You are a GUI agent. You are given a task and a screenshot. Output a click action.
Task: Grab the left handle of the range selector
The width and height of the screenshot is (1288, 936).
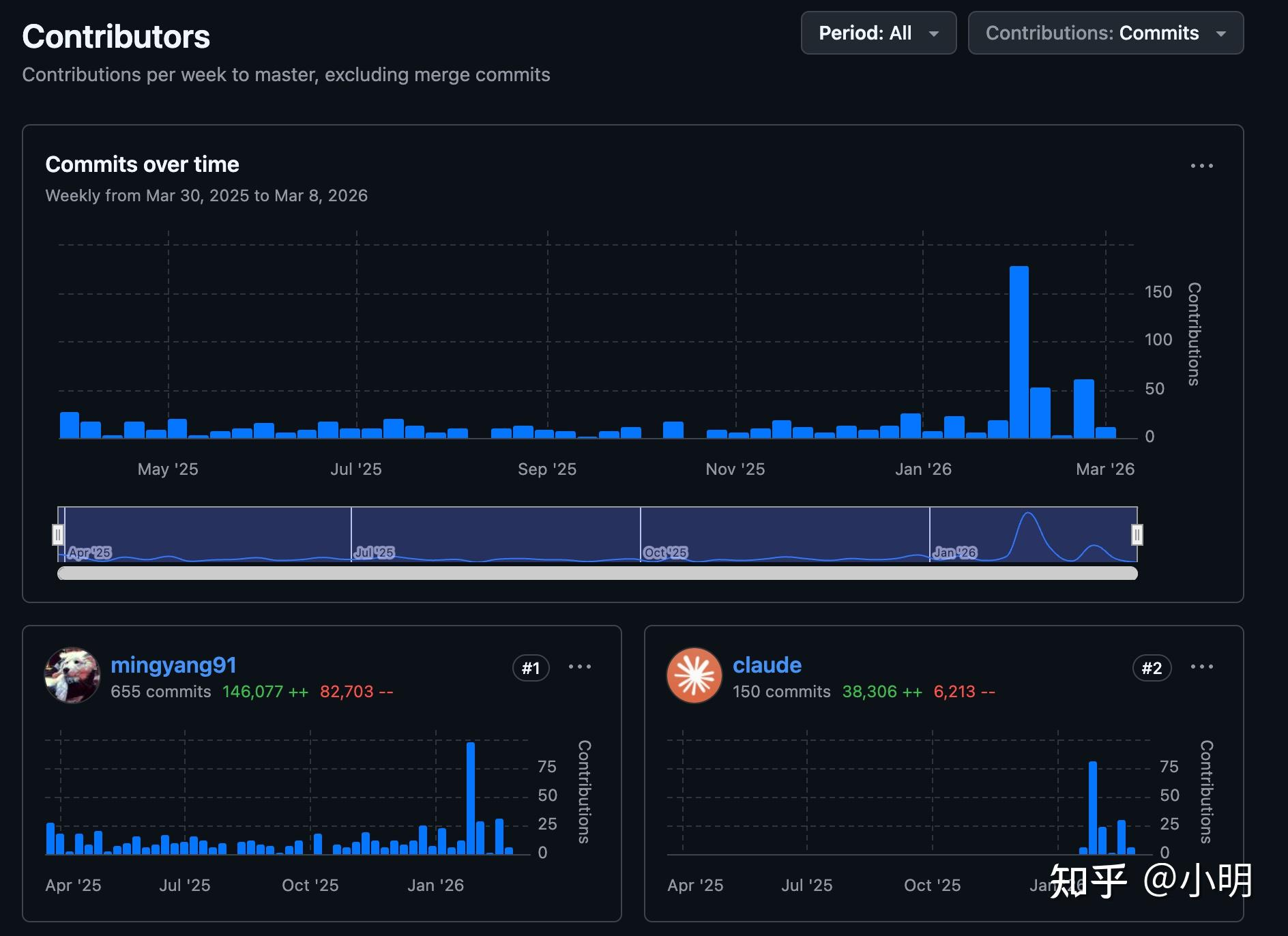[x=58, y=535]
